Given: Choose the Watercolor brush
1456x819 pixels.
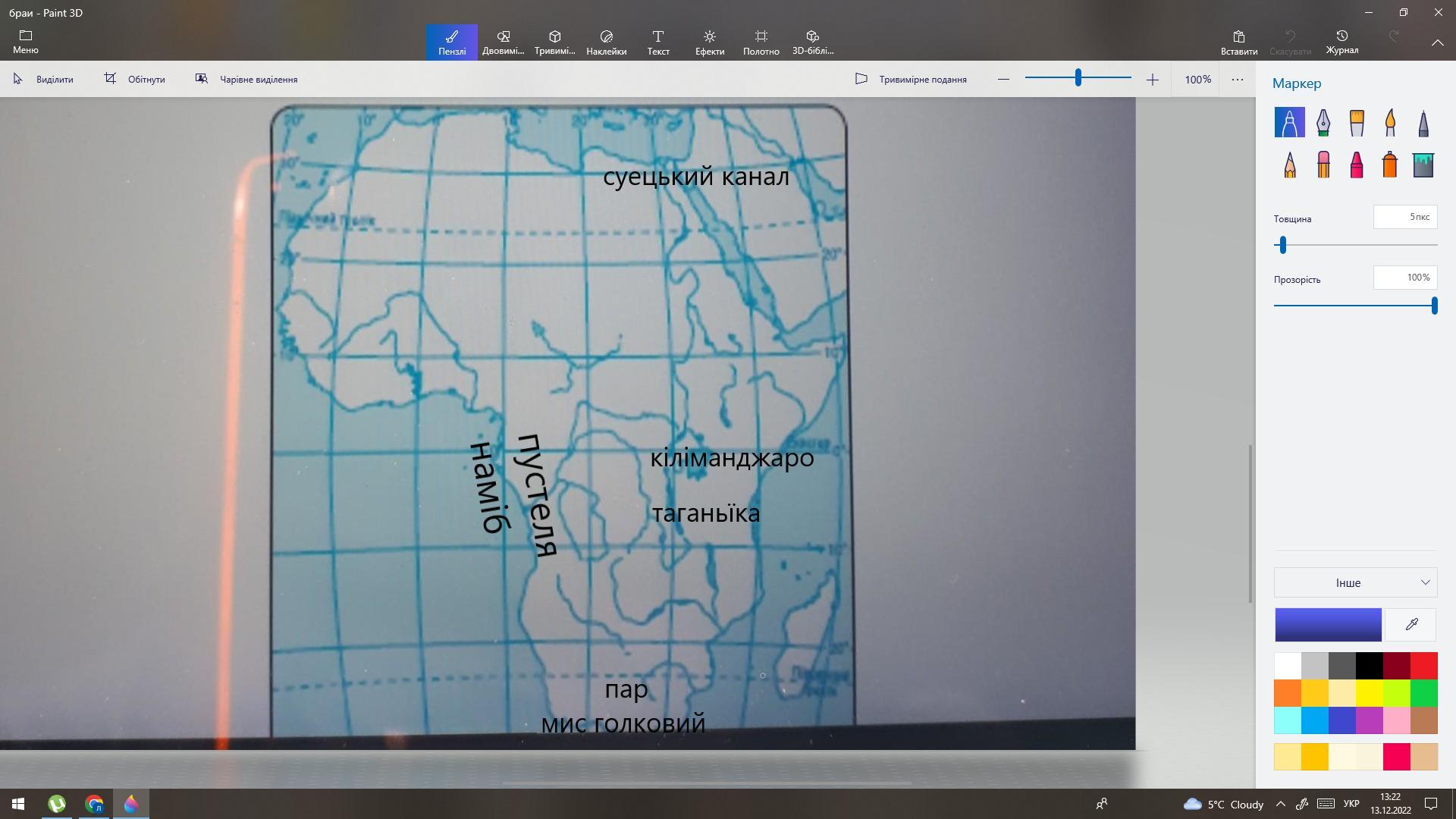Looking at the screenshot, I should click(1390, 123).
